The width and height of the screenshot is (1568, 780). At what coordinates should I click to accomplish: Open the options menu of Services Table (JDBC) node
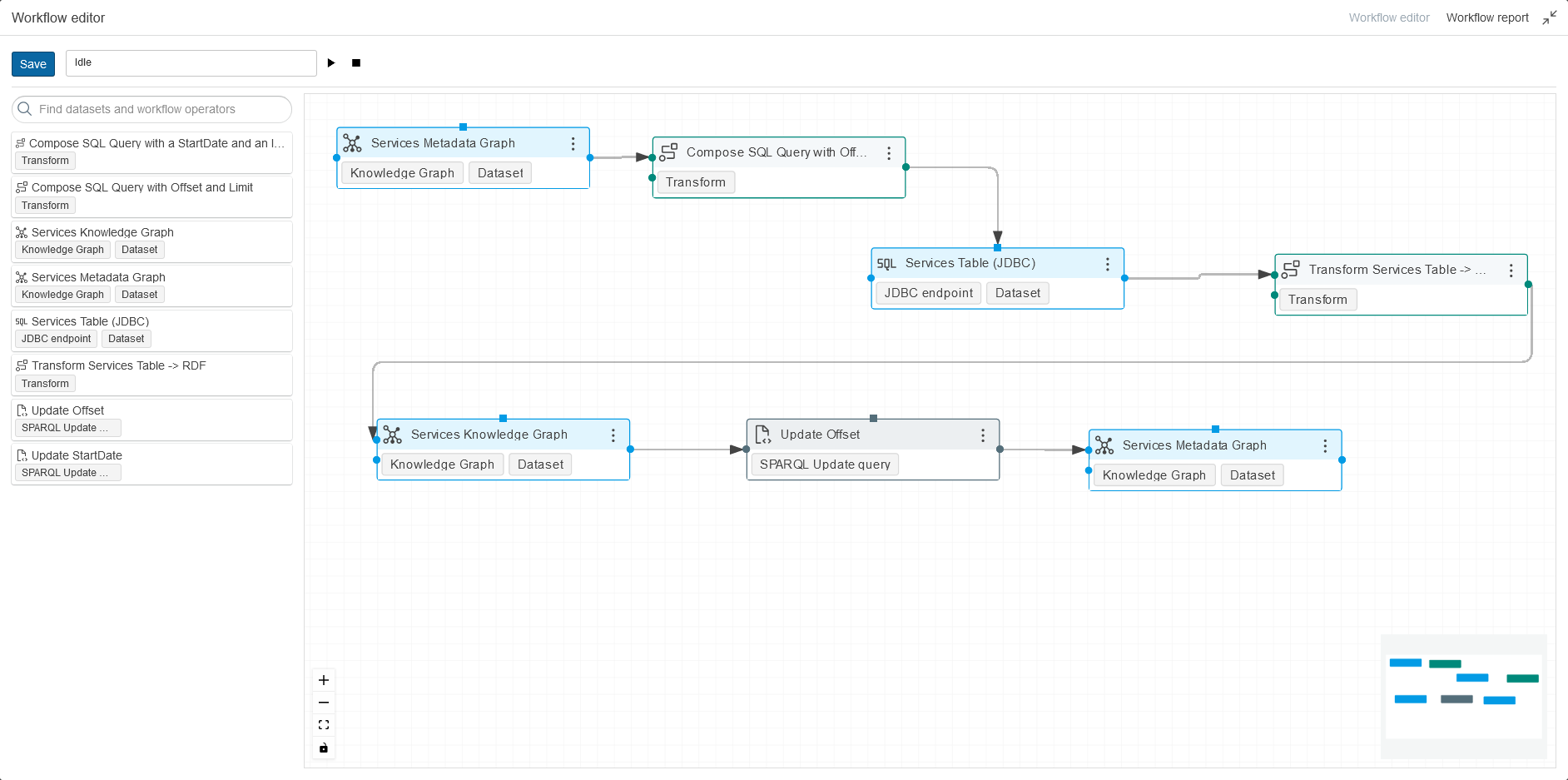point(1108,263)
